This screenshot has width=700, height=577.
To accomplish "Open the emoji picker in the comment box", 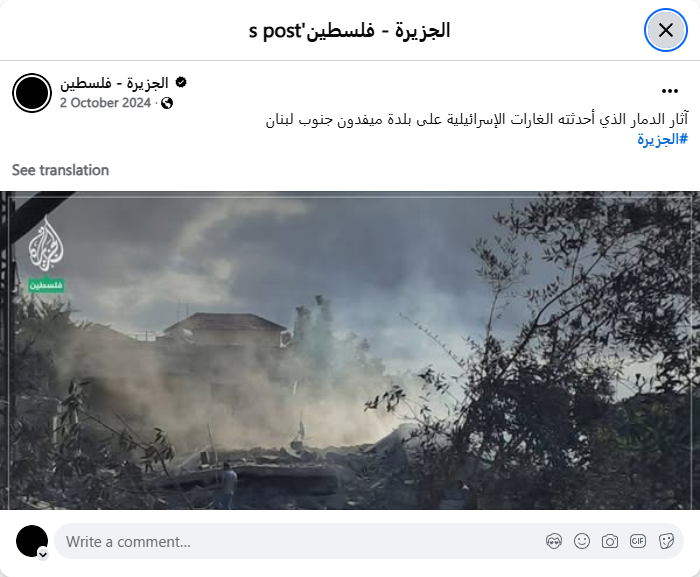I will pyautogui.click(x=582, y=541).
